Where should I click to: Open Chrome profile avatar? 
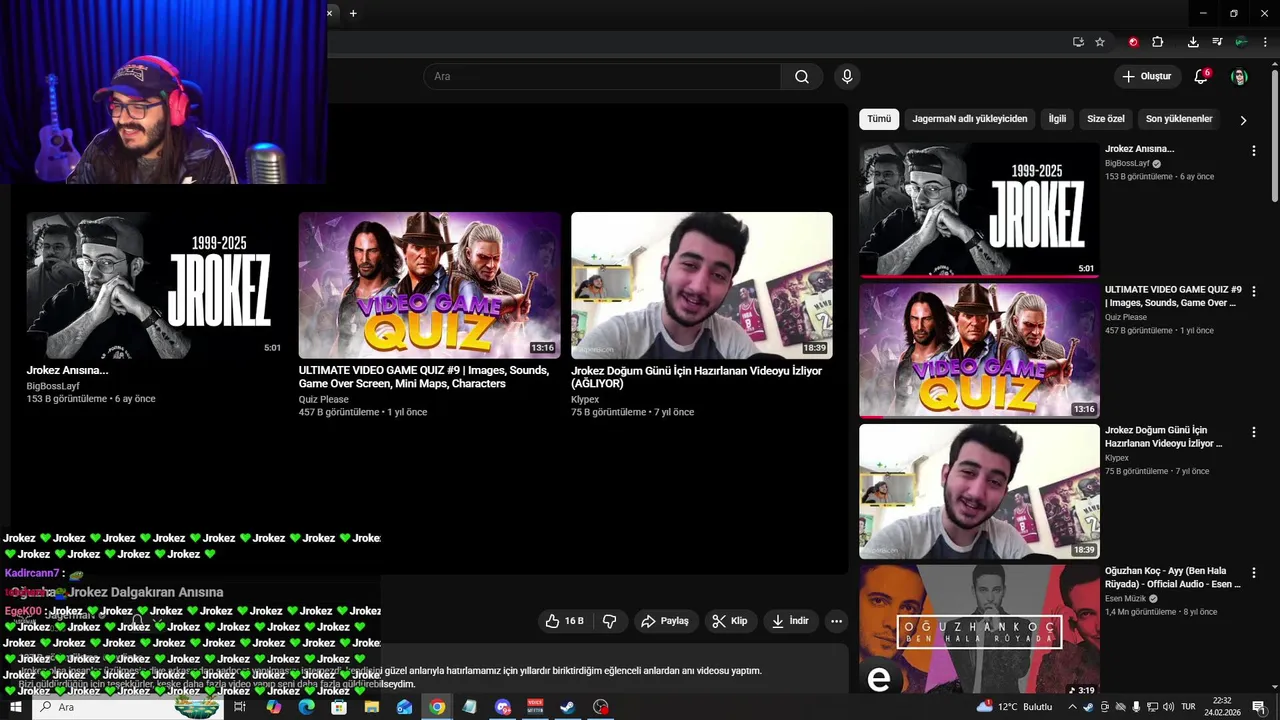coord(1241,42)
